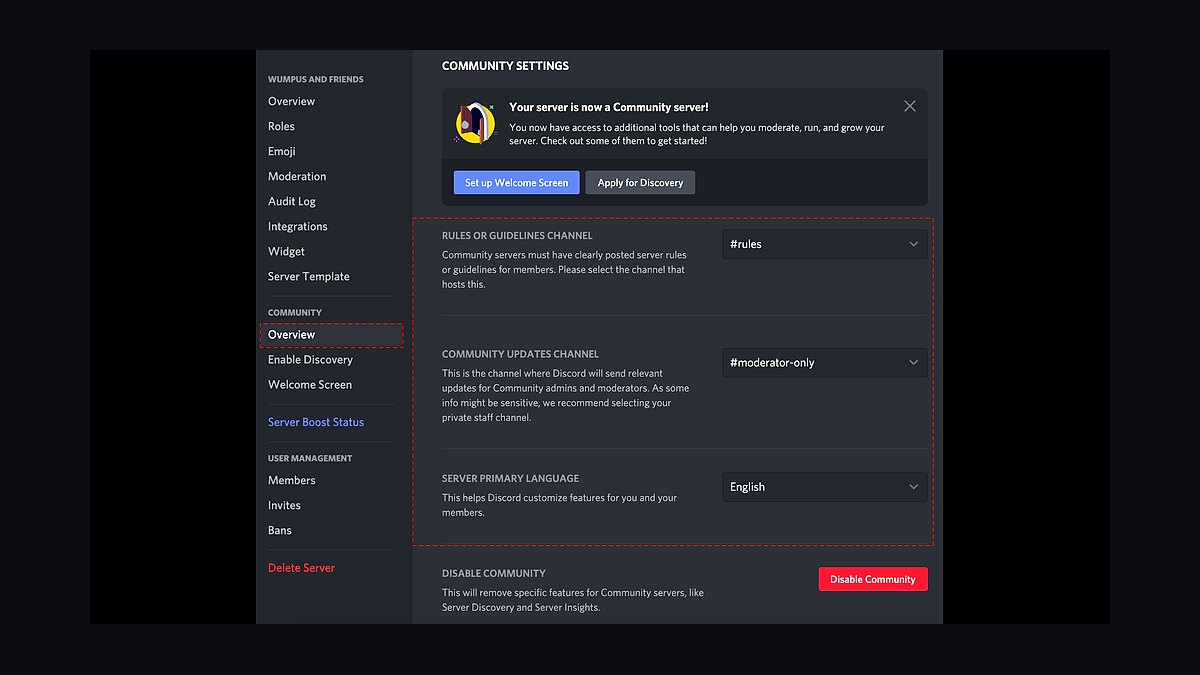
Task: Click the 'Rules or Guidelines Channel' label
Action: [x=517, y=236]
